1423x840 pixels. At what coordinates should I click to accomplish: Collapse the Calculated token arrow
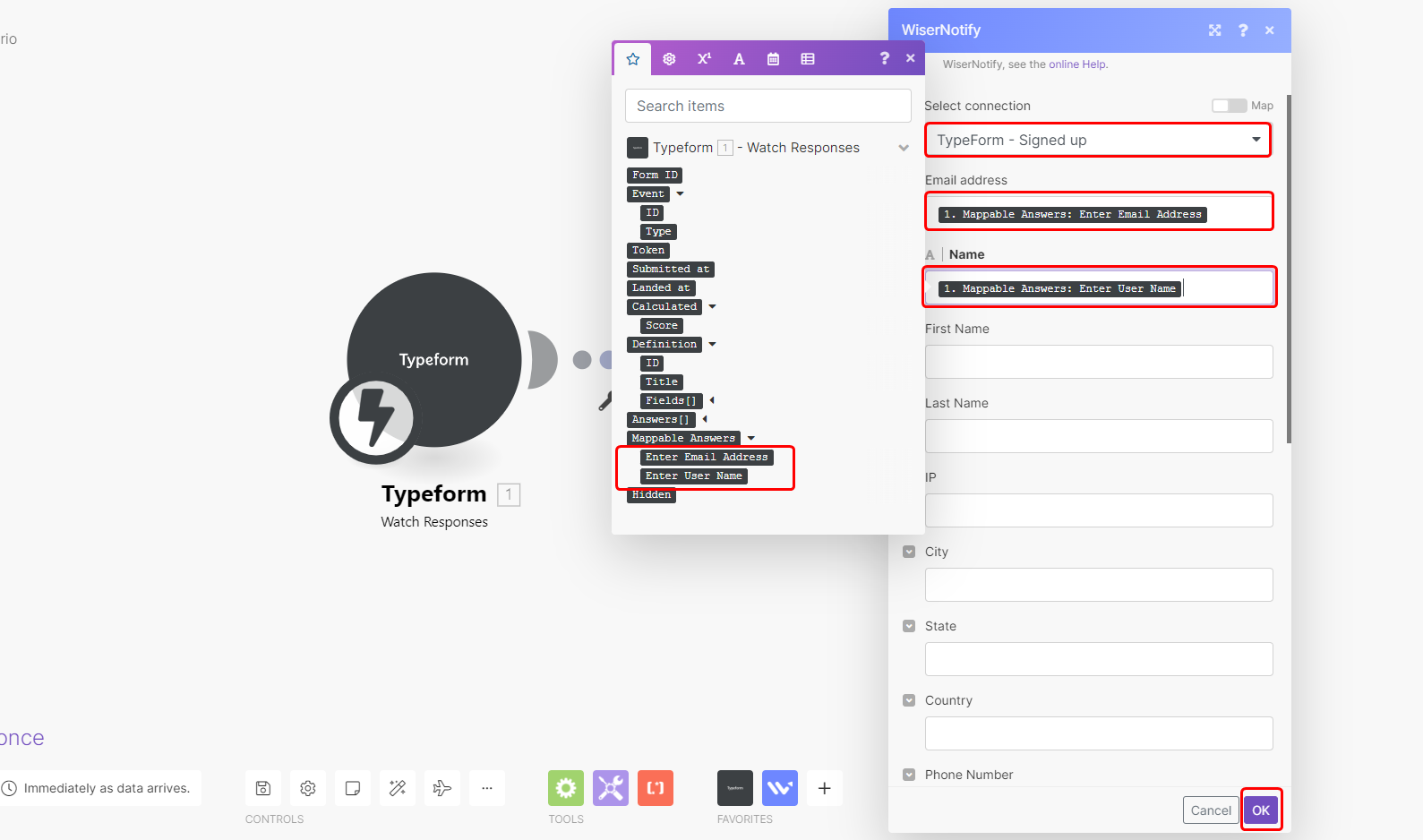click(713, 307)
